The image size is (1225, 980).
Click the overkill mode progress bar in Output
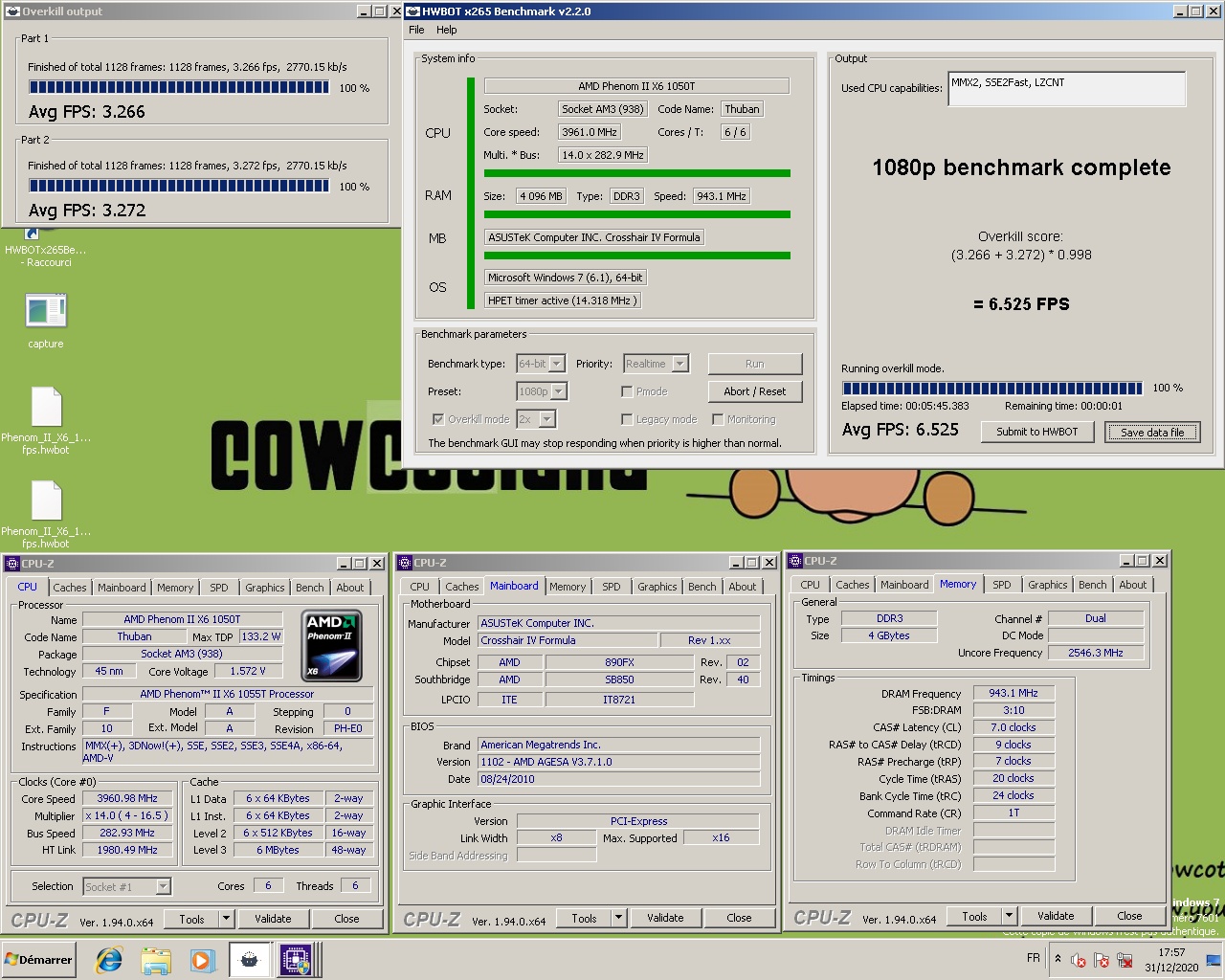(x=992, y=389)
